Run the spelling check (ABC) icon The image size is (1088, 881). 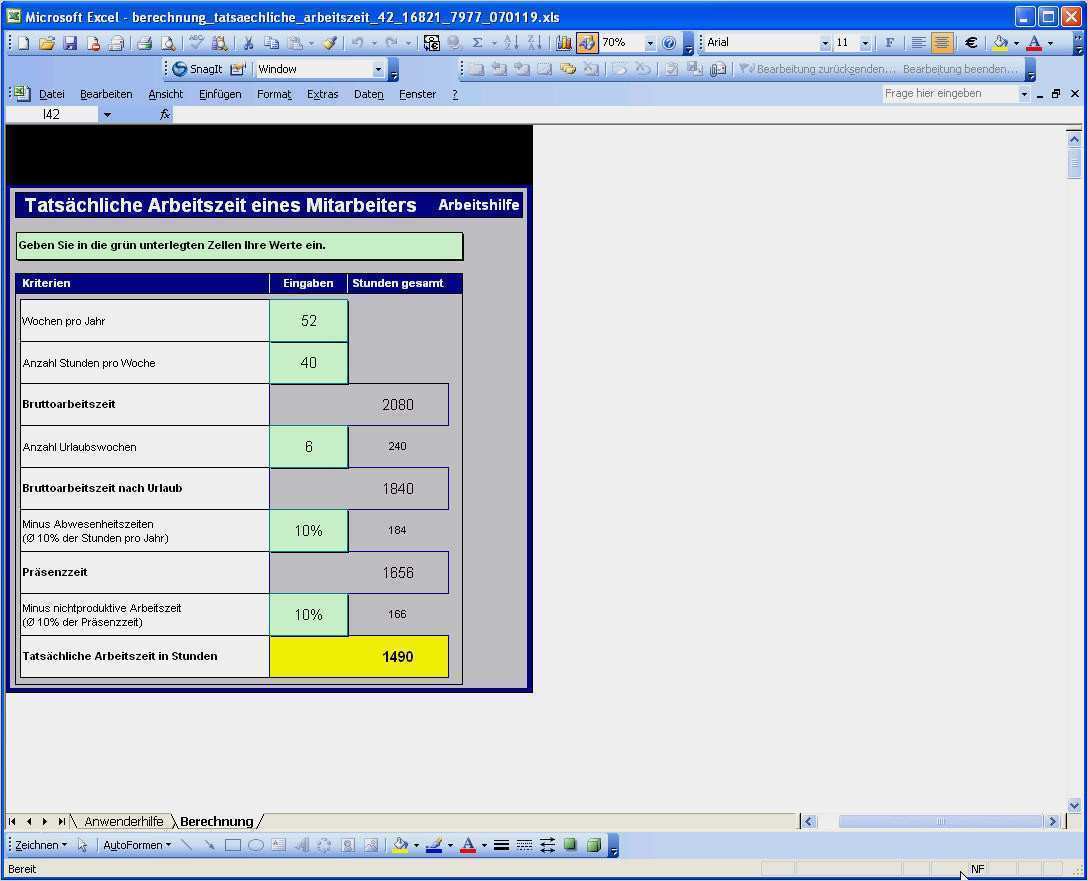point(196,43)
